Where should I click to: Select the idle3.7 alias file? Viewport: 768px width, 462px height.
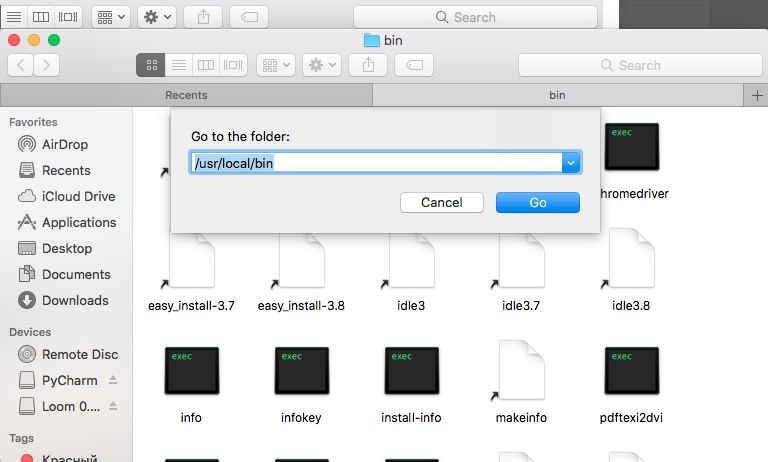point(521,260)
